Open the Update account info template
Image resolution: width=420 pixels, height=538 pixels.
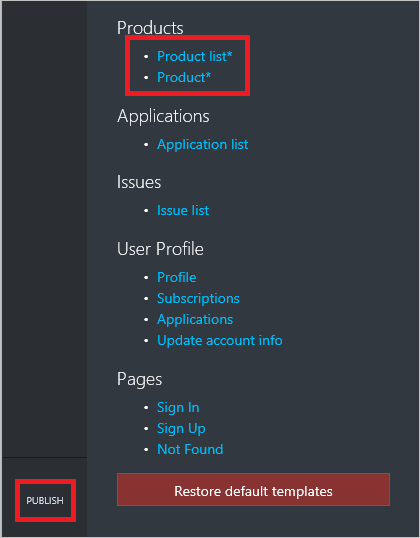click(x=220, y=341)
